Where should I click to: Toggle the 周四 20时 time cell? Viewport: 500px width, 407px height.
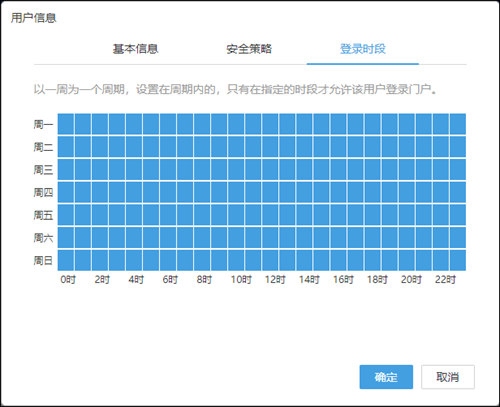[x=406, y=192]
